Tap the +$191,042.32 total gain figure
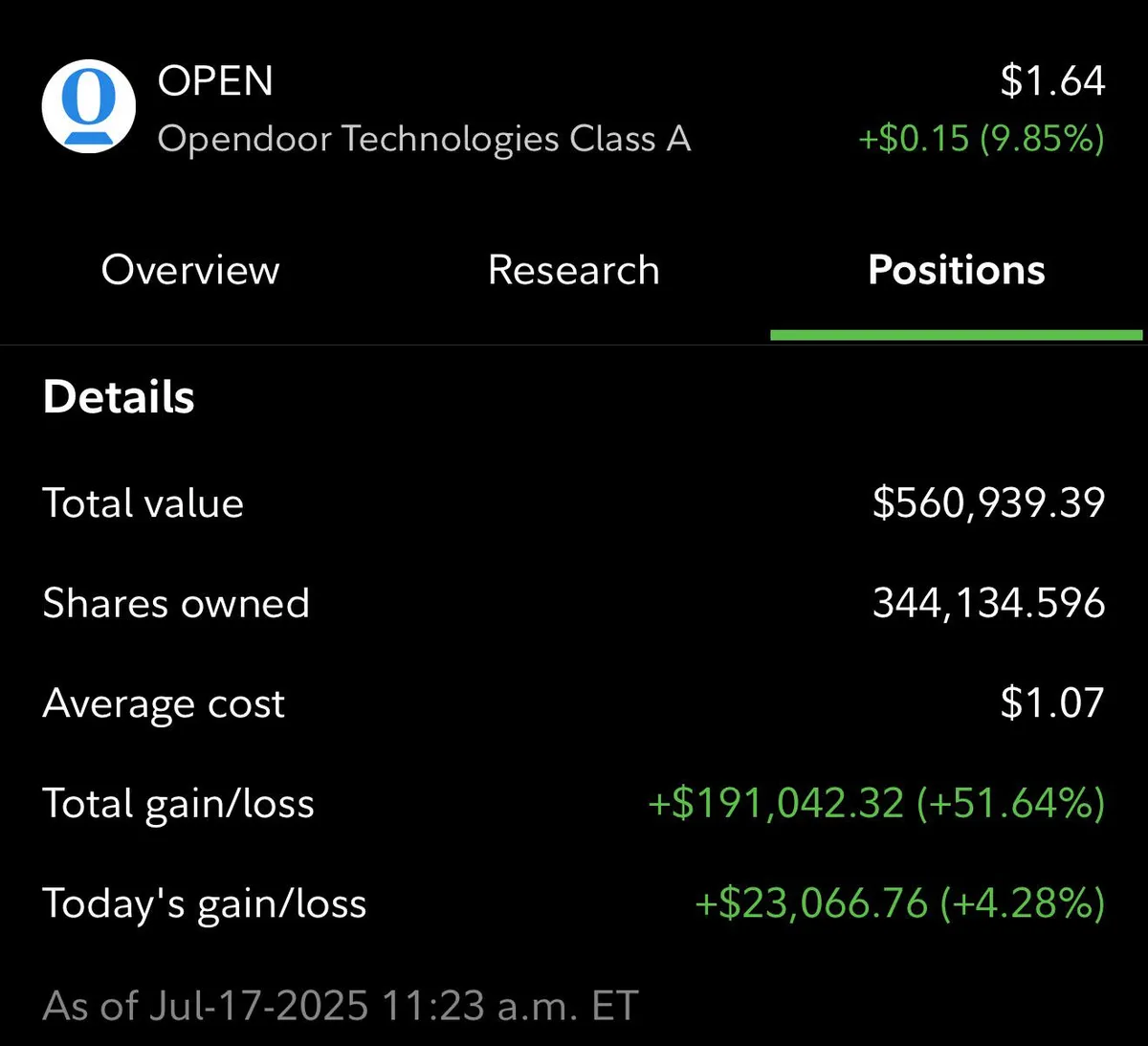The height and width of the screenshot is (1046, 1148). click(776, 804)
